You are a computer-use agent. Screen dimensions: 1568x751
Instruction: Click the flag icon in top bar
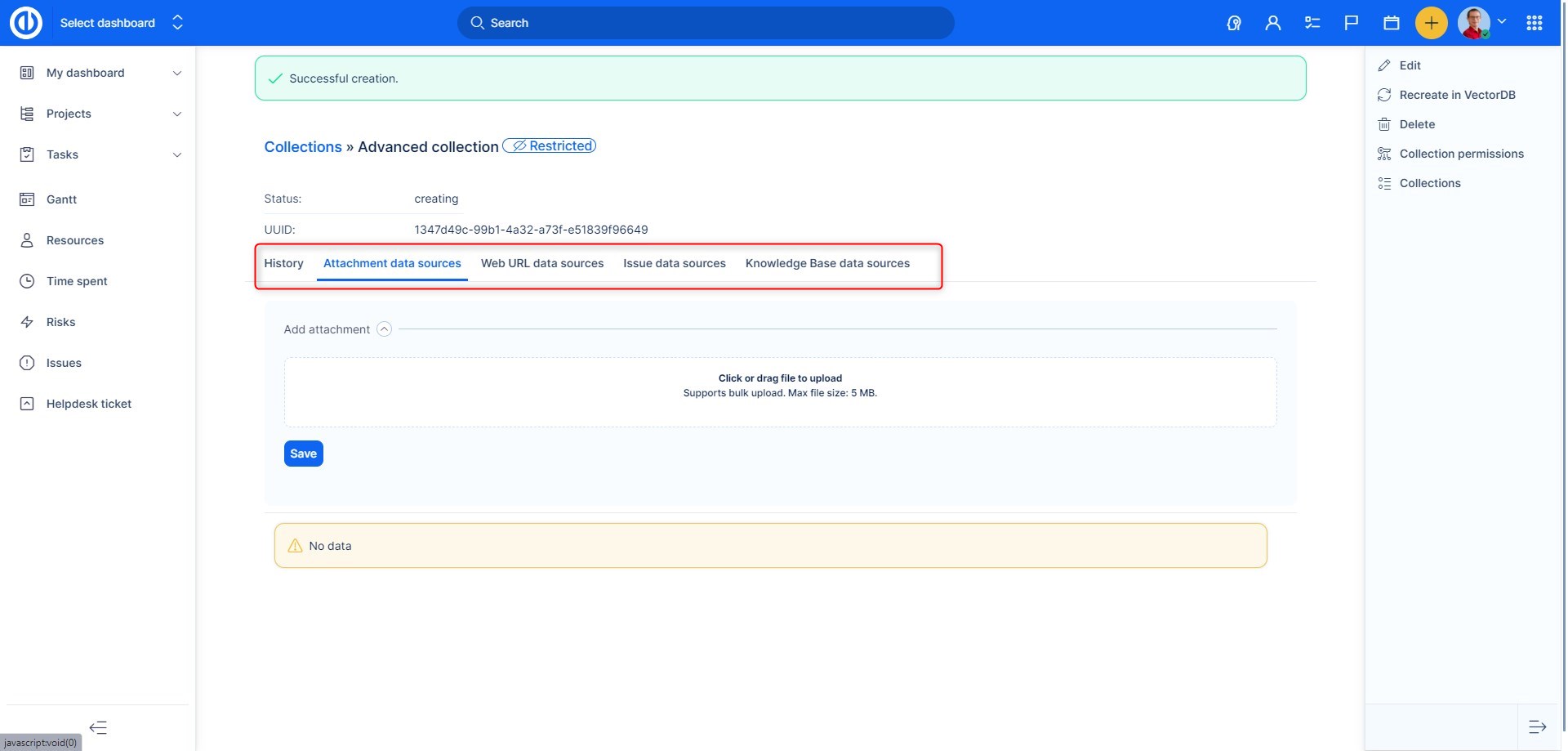(1351, 23)
